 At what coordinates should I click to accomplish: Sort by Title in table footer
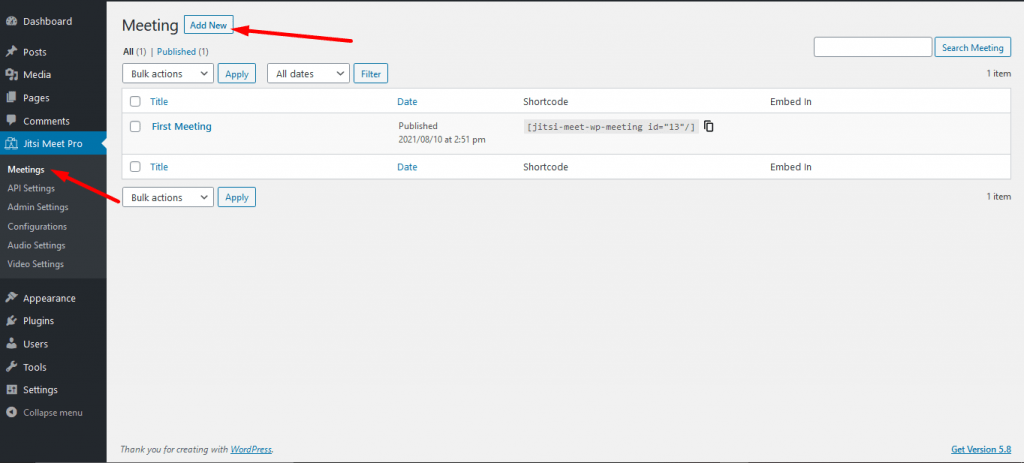[159, 167]
